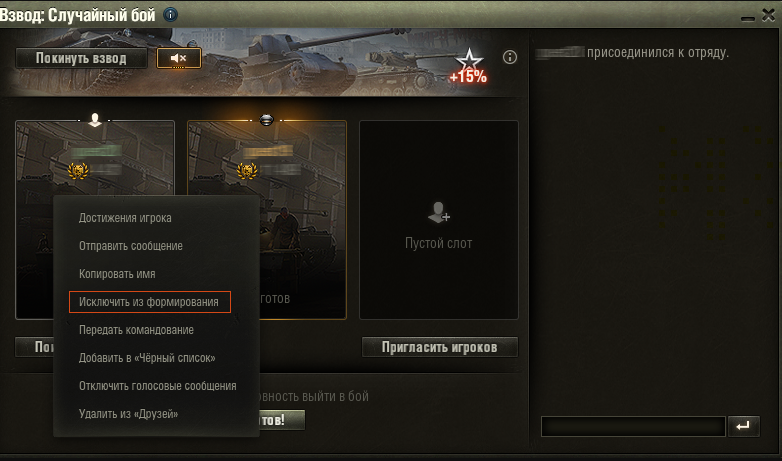
Task: Select Достижения игрока menu entry
Action: [125, 218]
